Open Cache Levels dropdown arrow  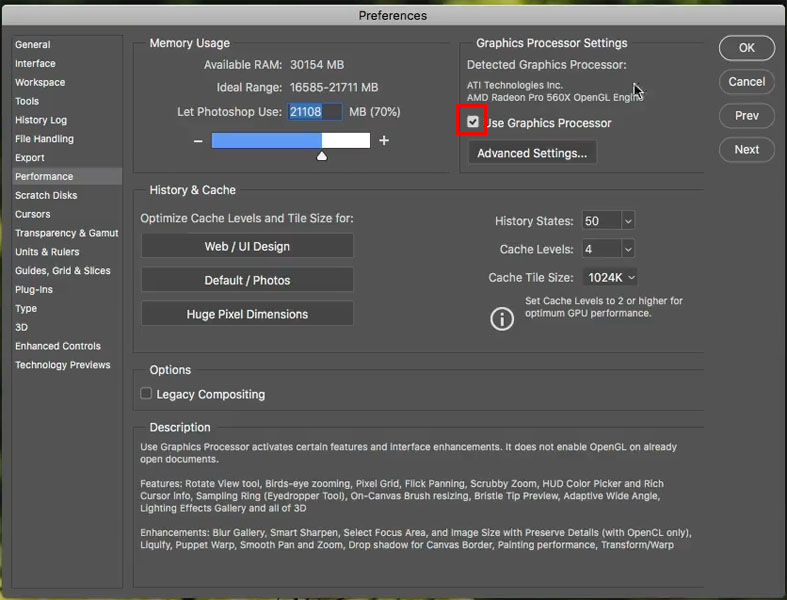point(628,249)
